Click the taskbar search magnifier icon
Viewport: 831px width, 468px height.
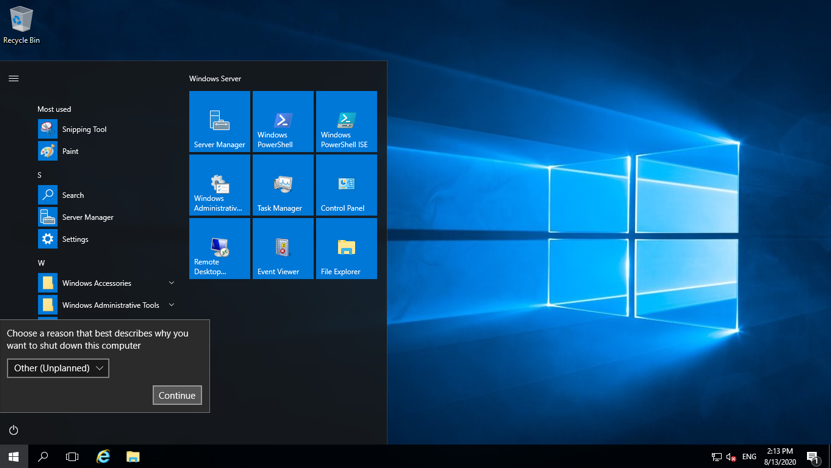pos(43,456)
